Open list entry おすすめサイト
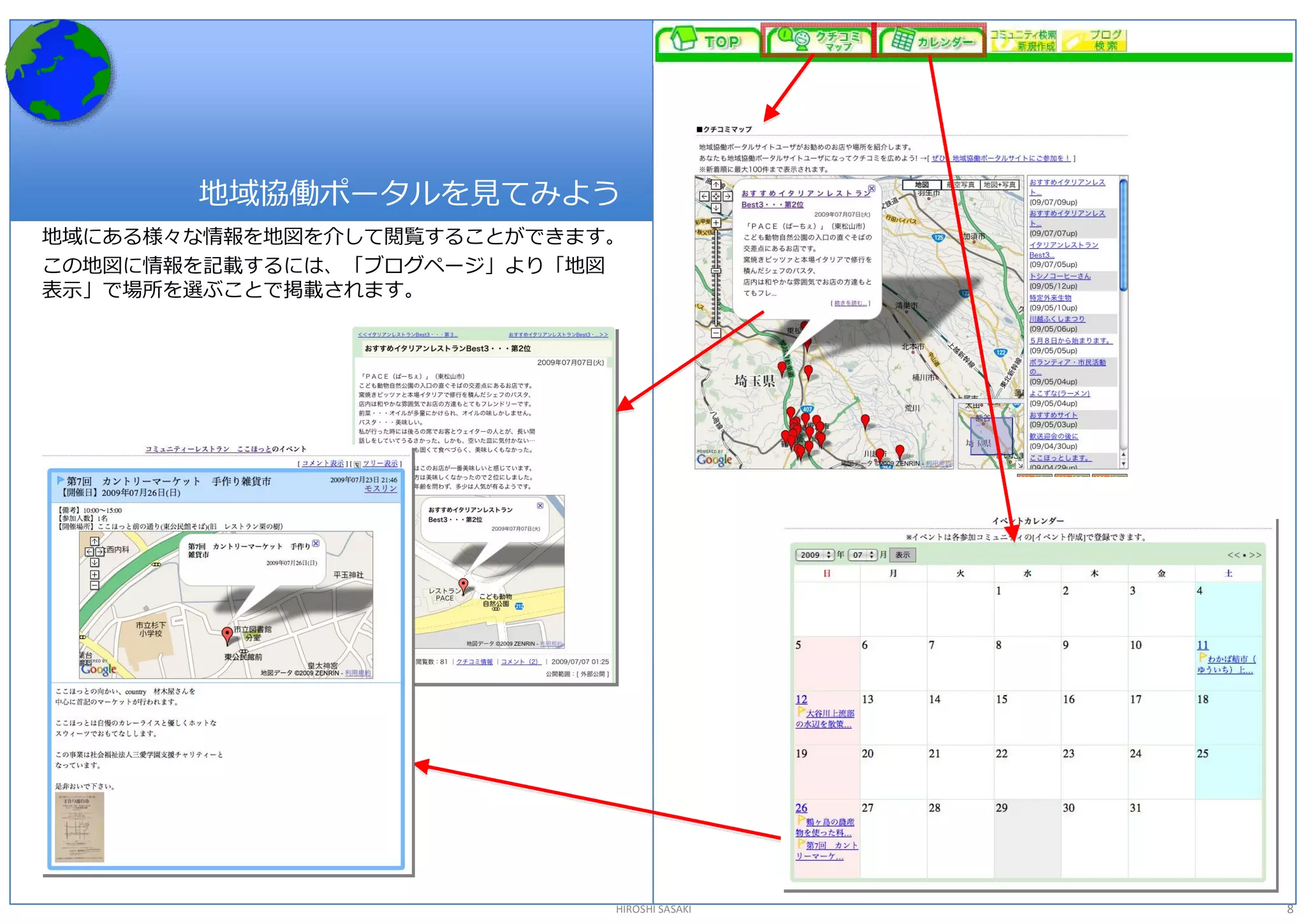Screen dimensions: 1306x924 (x=1053, y=415)
